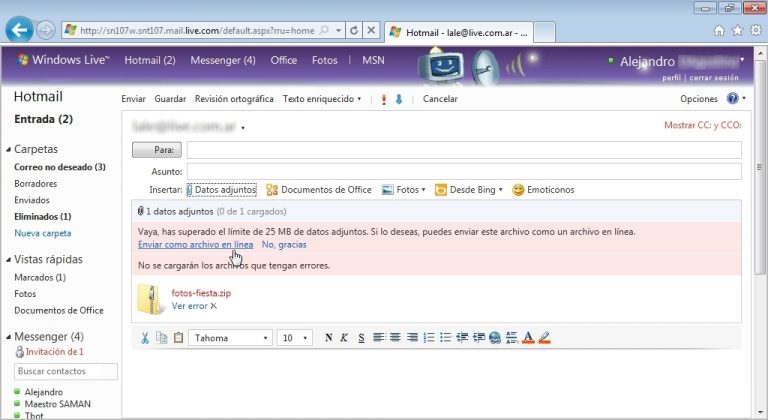Open browser home page icon

(719, 30)
